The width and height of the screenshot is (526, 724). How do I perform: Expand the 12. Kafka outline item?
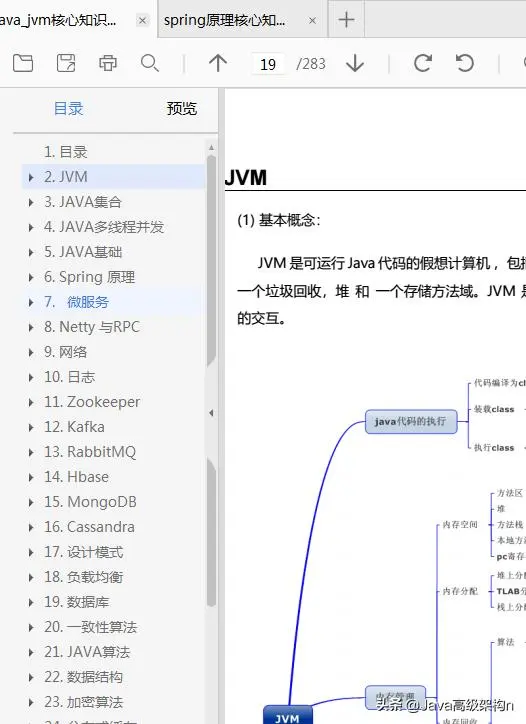31,427
